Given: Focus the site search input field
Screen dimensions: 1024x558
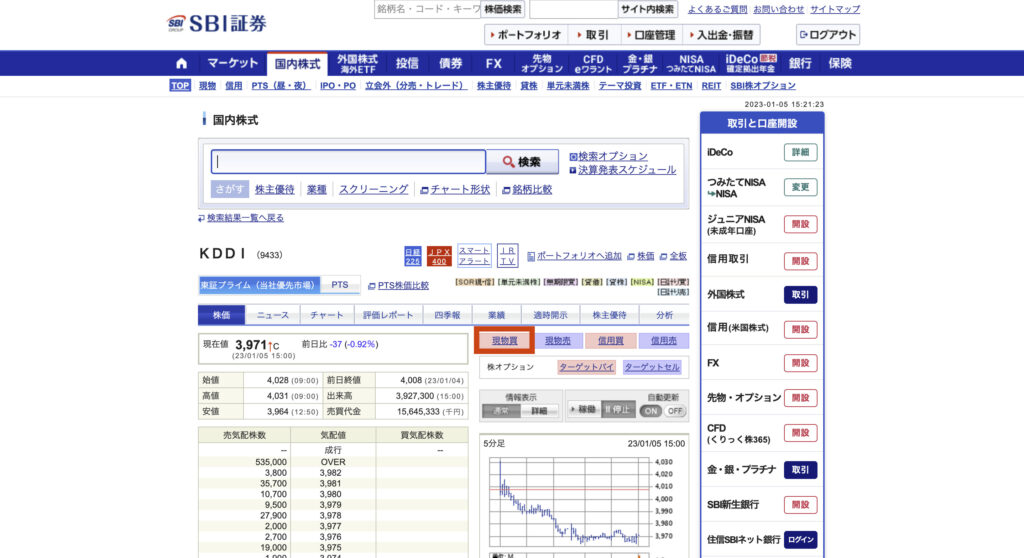Looking at the screenshot, I should (x=573, y=9).
